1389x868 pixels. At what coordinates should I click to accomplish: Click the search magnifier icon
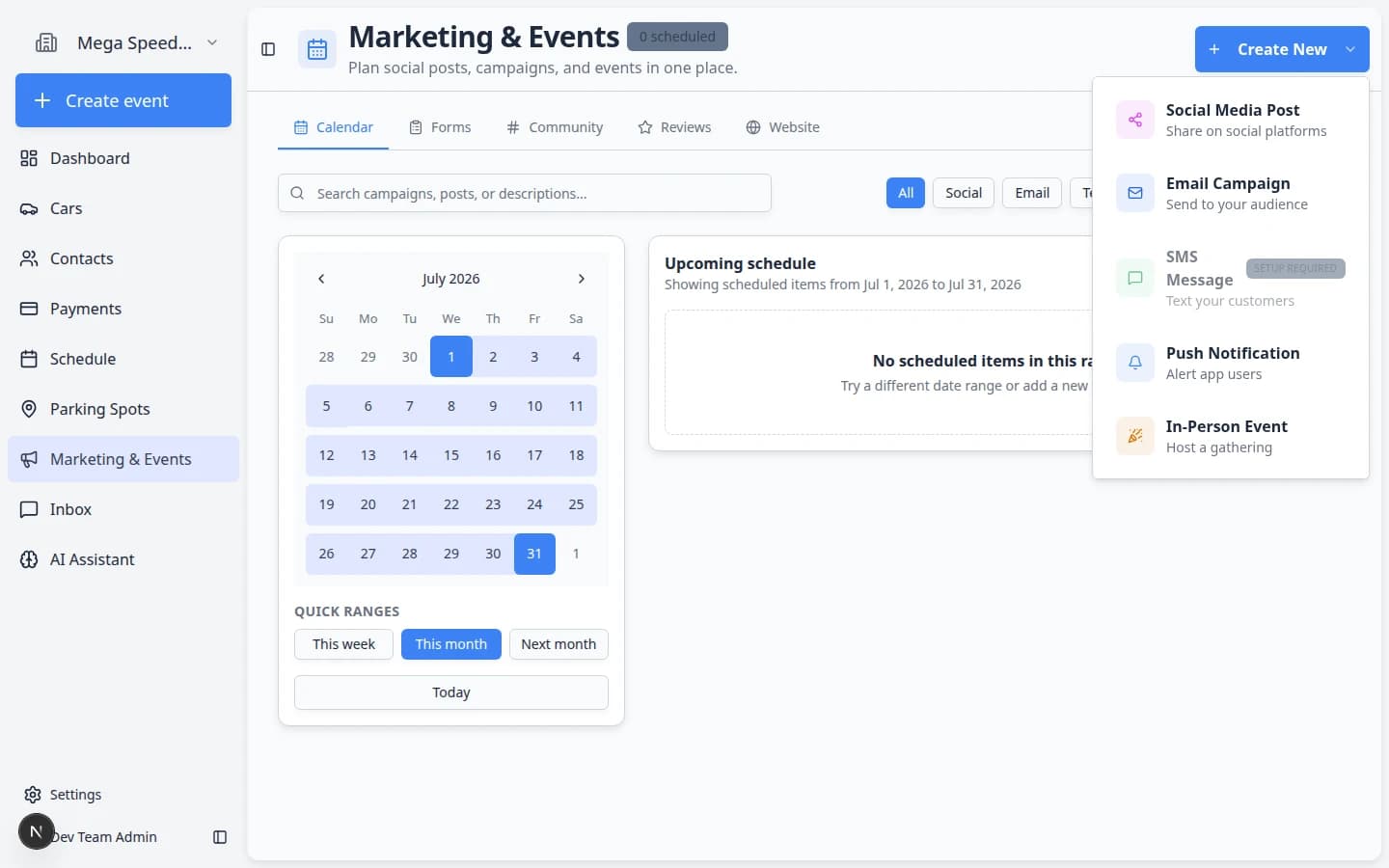[x=297, y=193]
